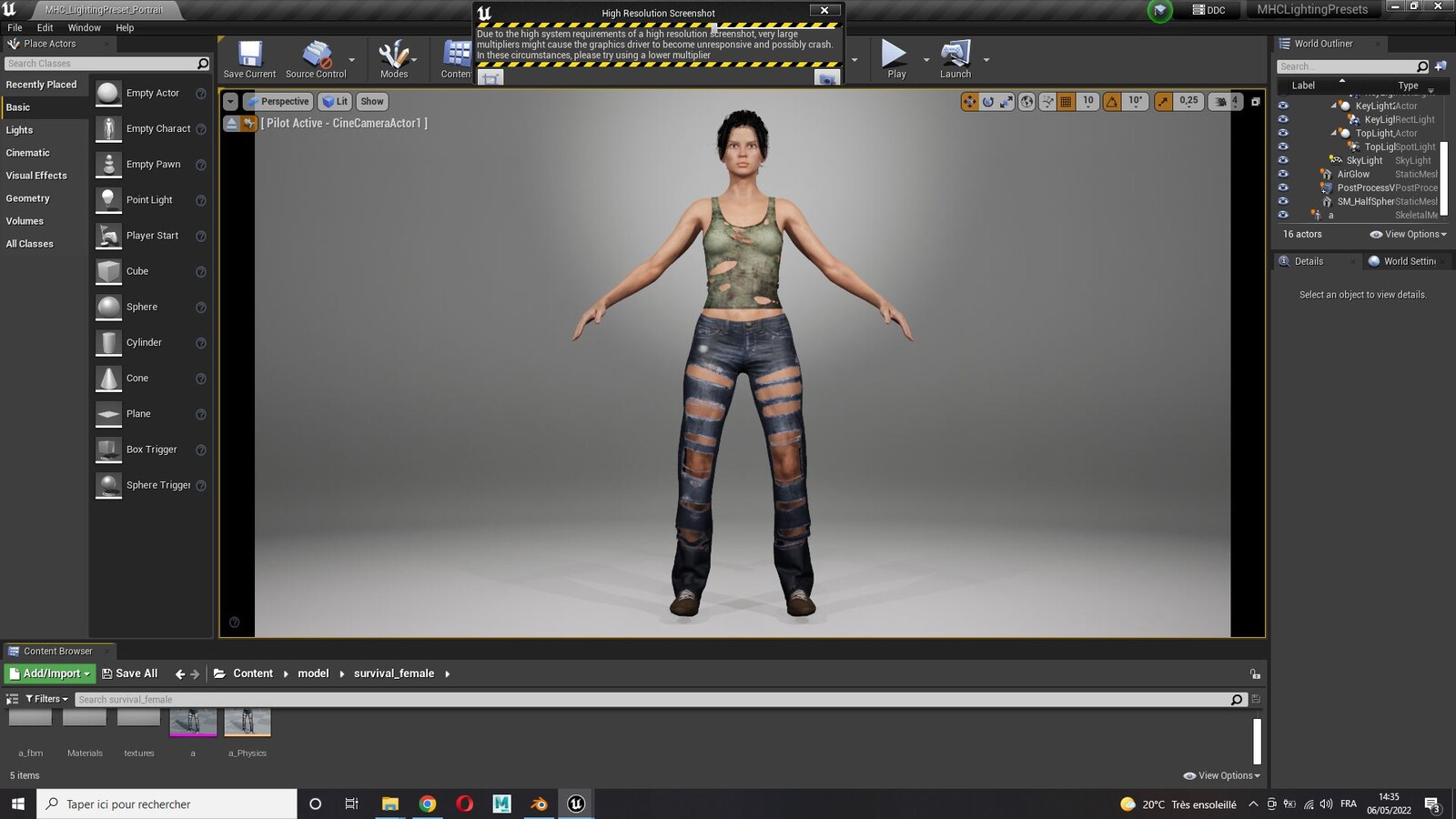This screenshot has height=819, width=1456.
Task: Launch the project using the Launch icon
Action: (955, 60)
